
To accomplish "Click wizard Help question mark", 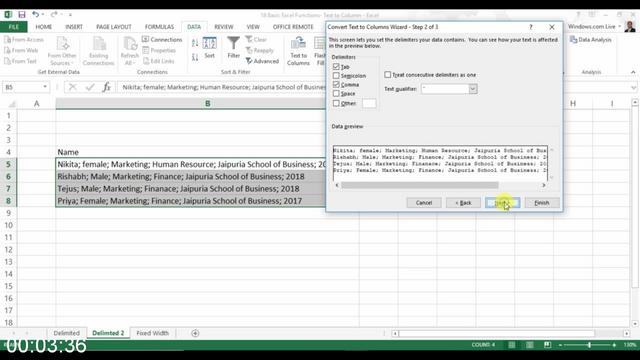I will click(x=531, y=27).
